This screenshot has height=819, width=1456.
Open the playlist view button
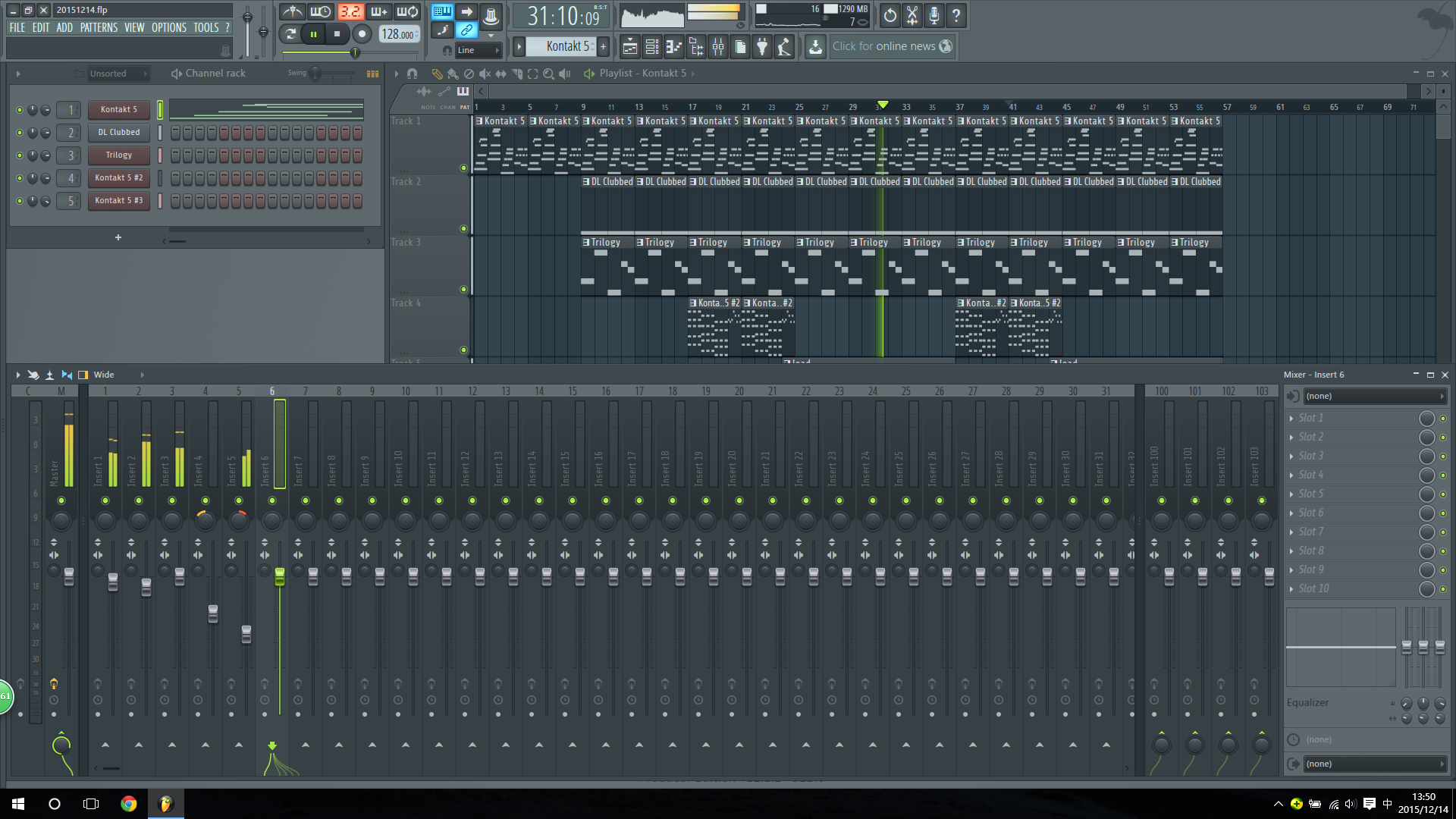(x=630, y=47)
